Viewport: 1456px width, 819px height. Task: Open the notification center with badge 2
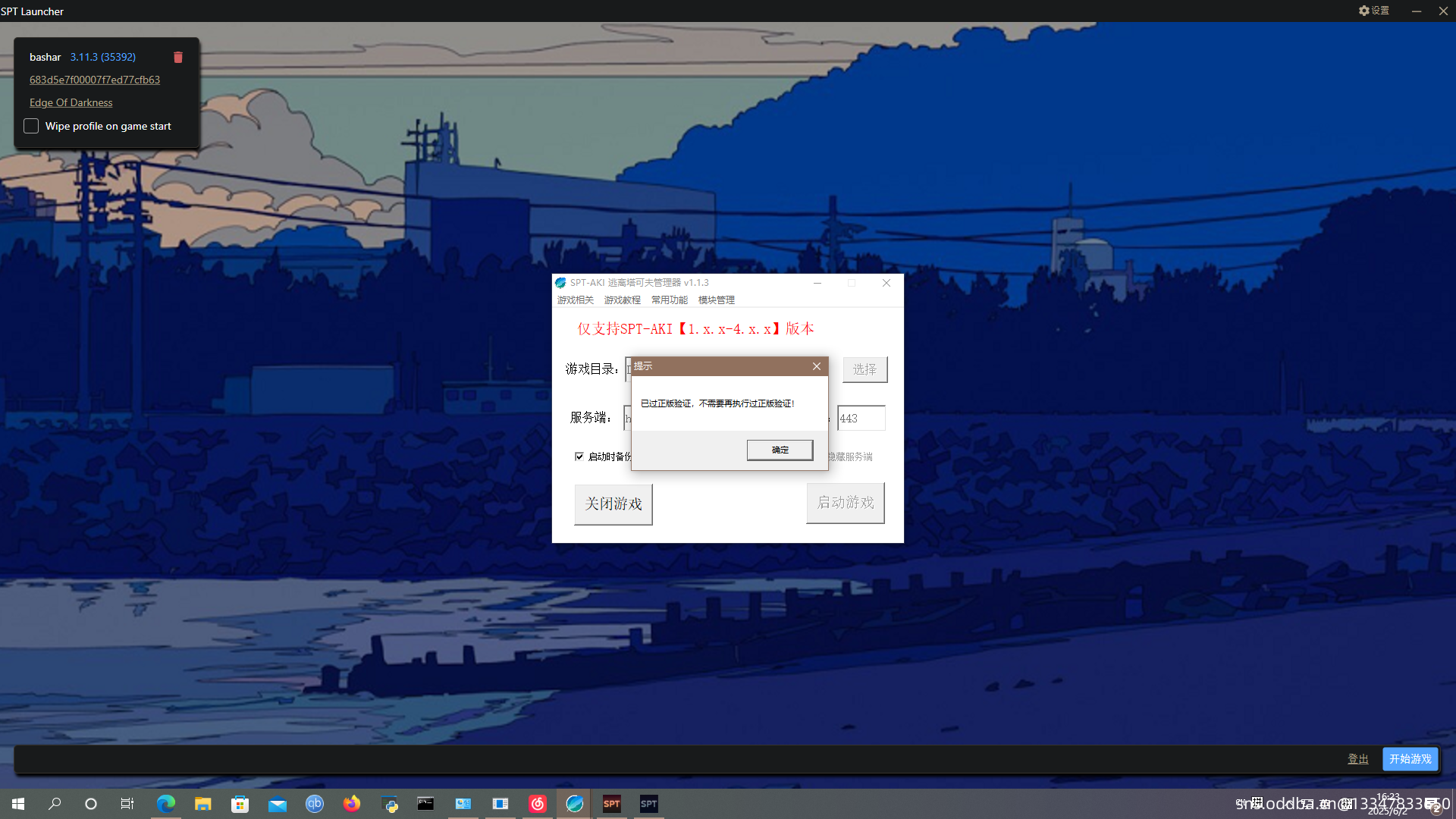tap(1432, 805)
